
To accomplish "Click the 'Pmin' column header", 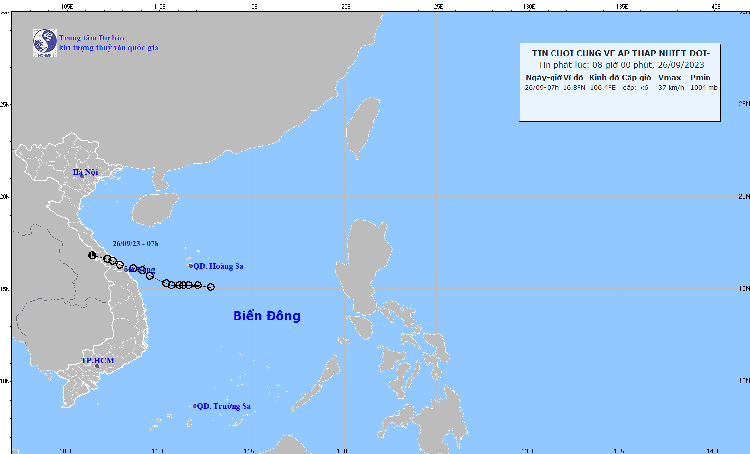I will click(x=700, y=78).
